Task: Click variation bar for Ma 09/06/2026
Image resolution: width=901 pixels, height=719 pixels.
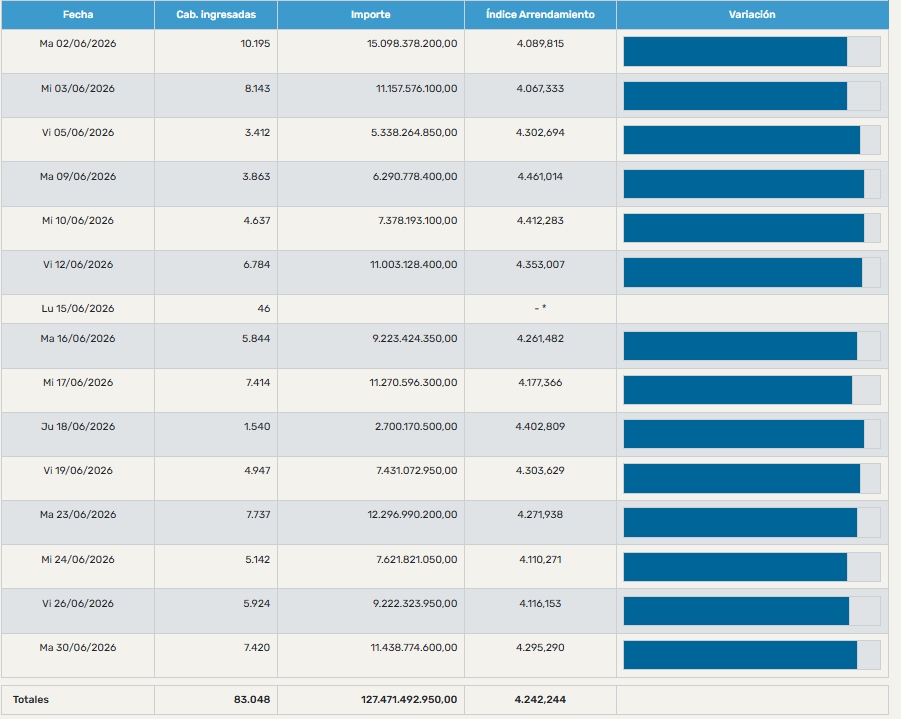Action: [x=752, y=184]
